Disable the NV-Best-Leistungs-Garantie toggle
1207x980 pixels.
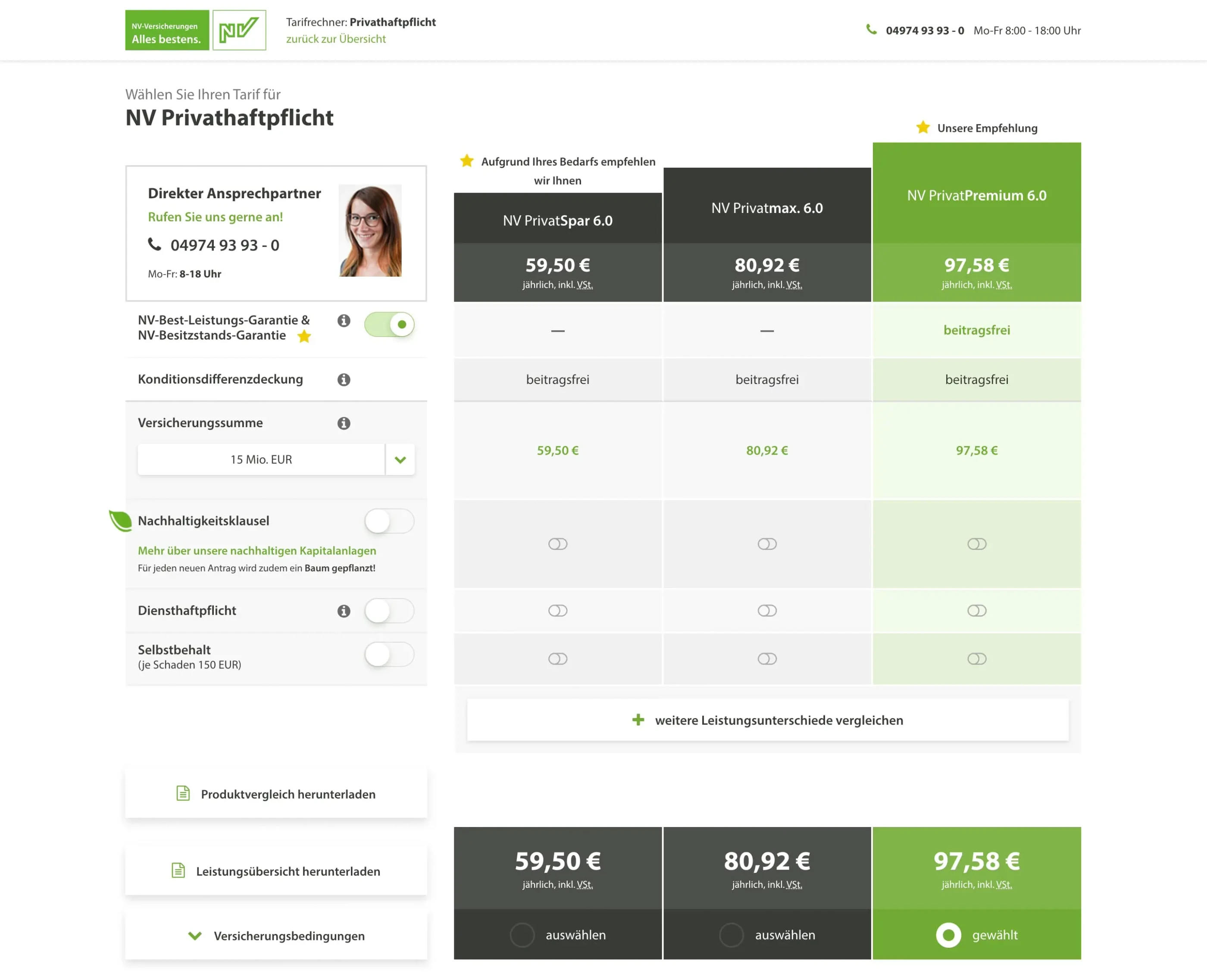[389, 325]
